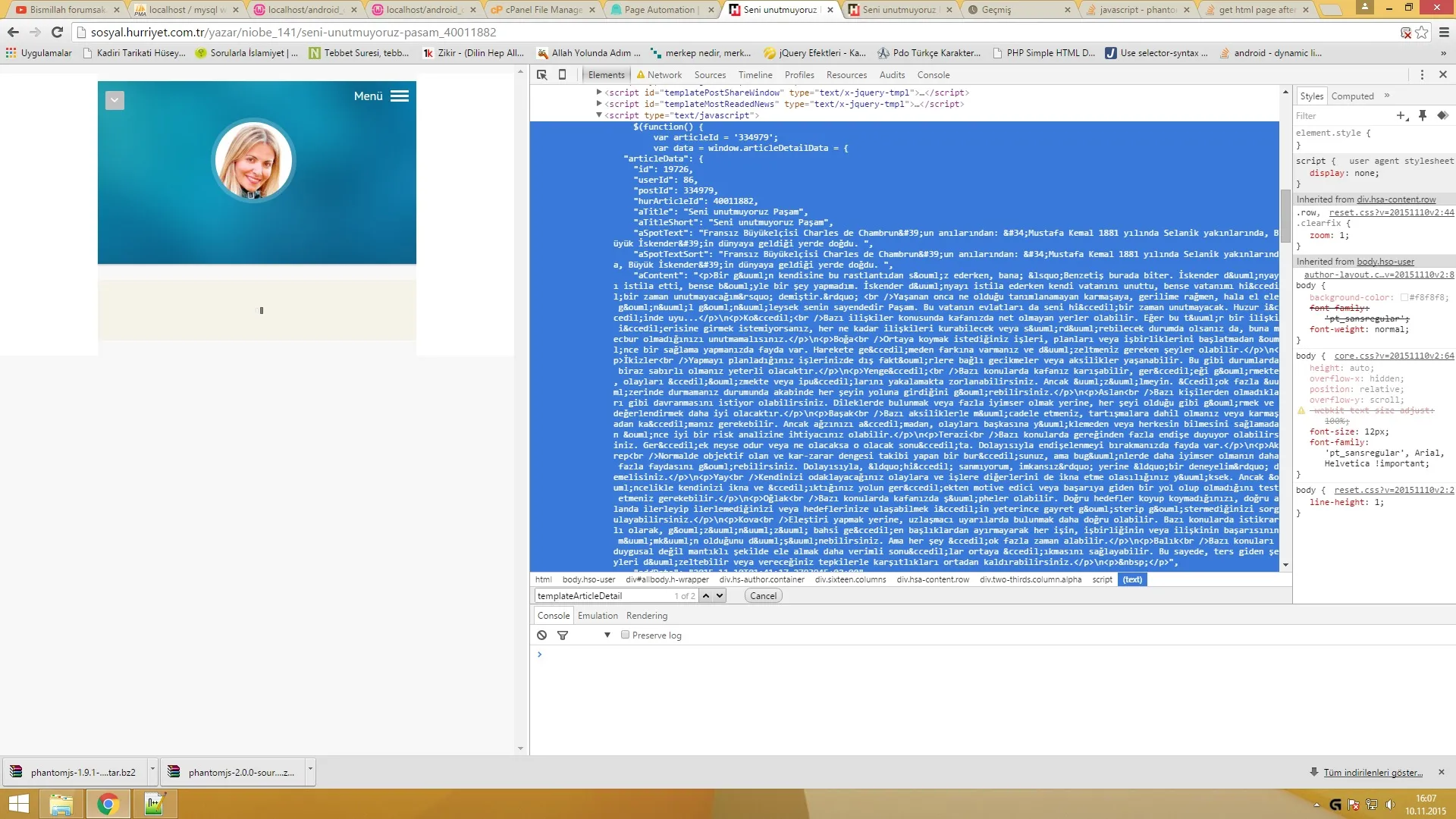1456x819 pixels.
Task: Toggle device mode phone icon
Action: 562,74
